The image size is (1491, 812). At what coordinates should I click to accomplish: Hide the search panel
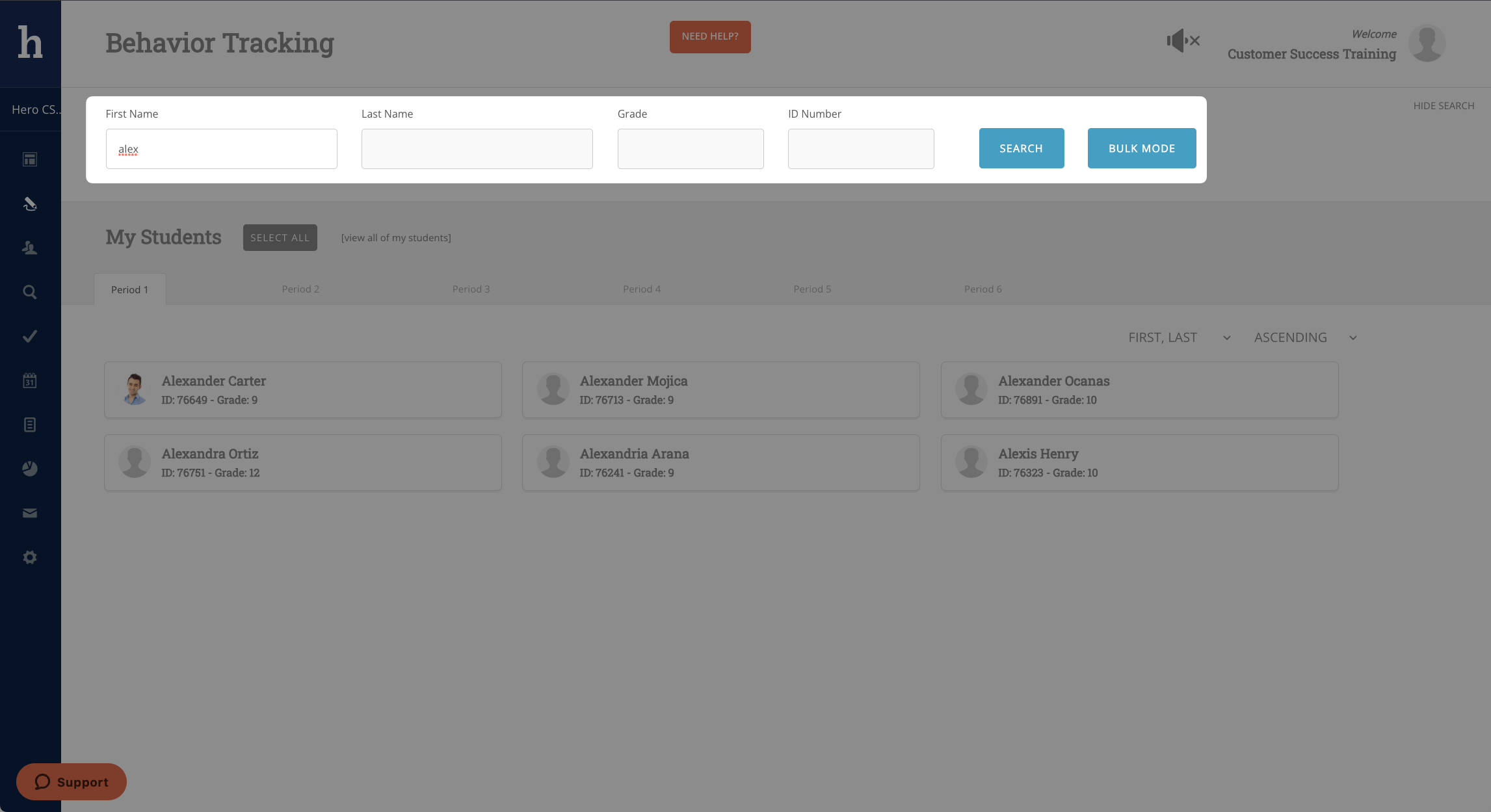1444,106
